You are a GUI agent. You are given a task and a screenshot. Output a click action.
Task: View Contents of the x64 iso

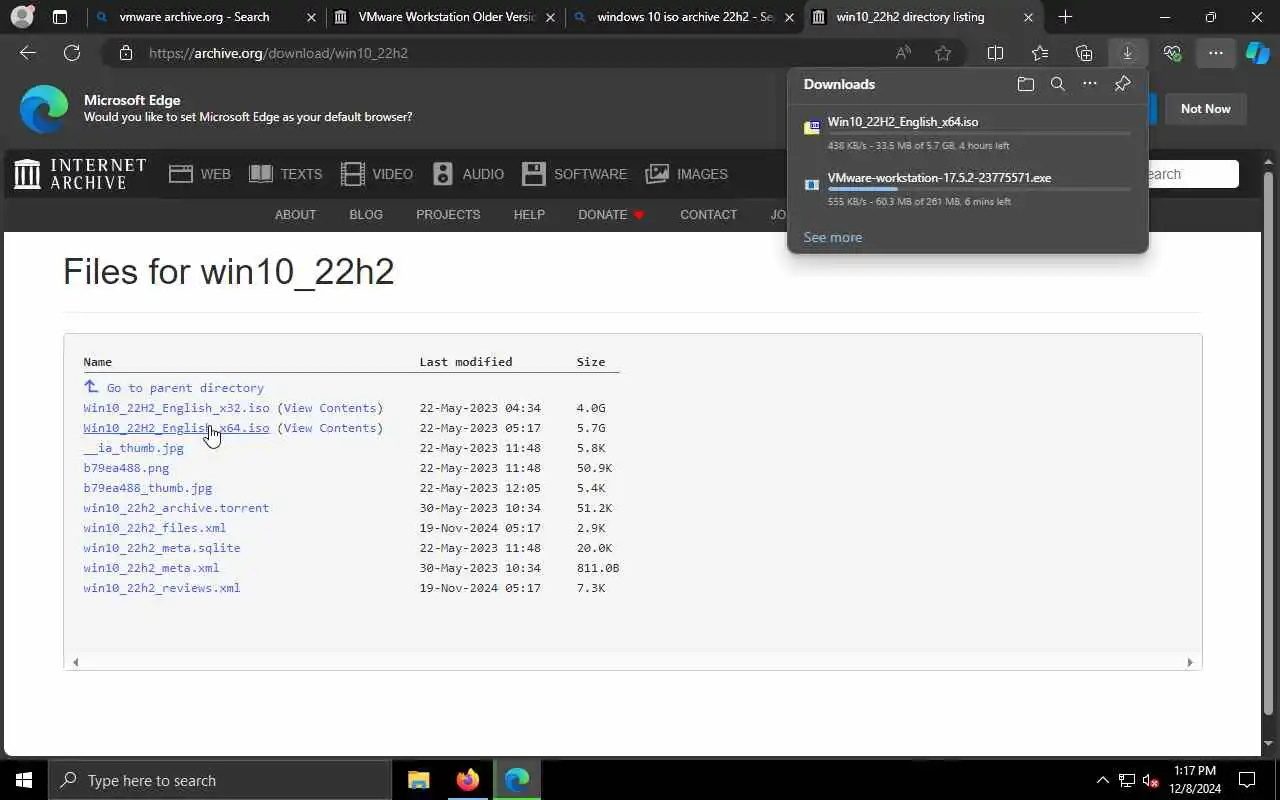pyautogui.click(x=330, y=428)
